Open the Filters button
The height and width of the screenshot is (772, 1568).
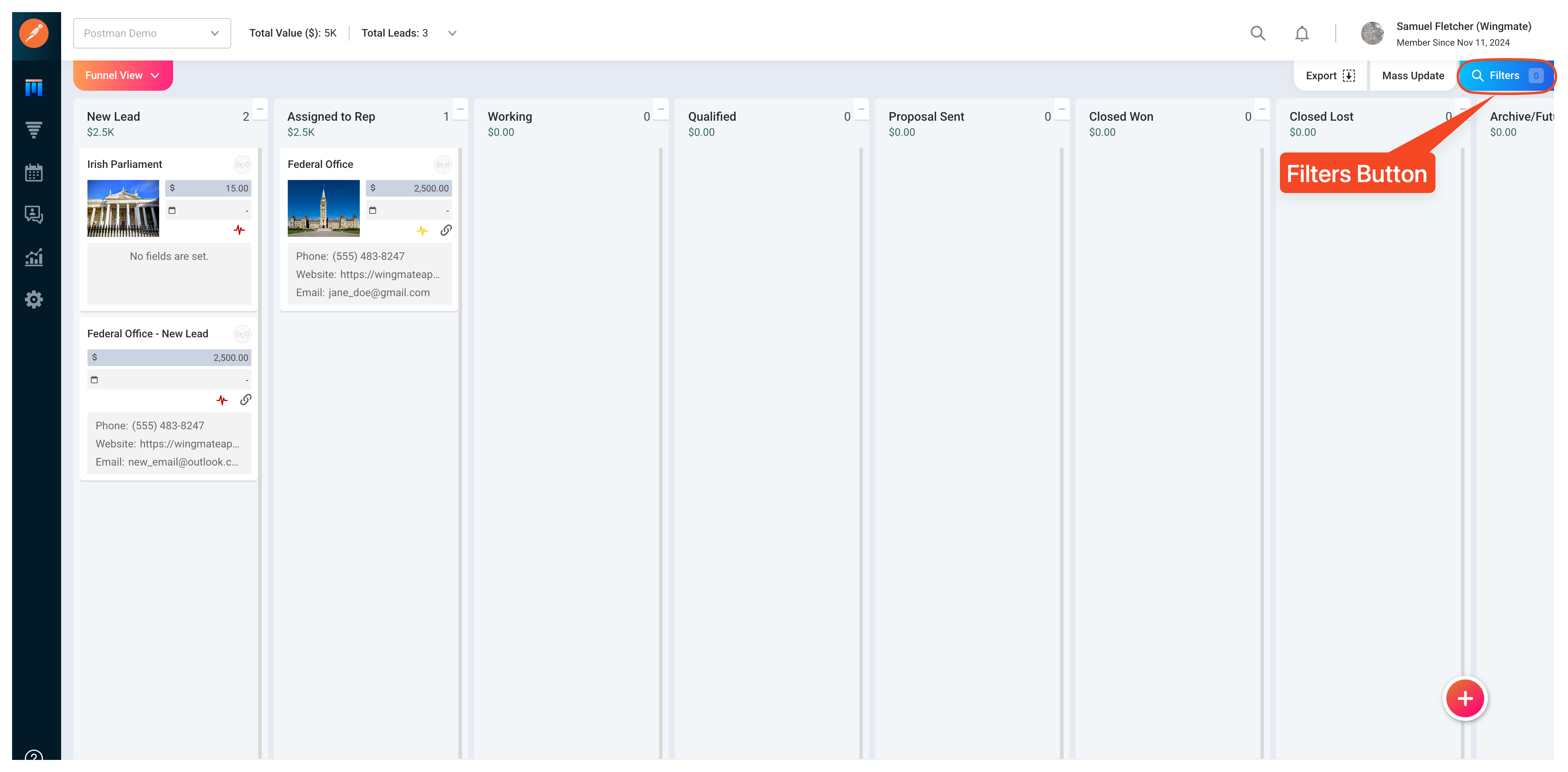click(1507, 75)
